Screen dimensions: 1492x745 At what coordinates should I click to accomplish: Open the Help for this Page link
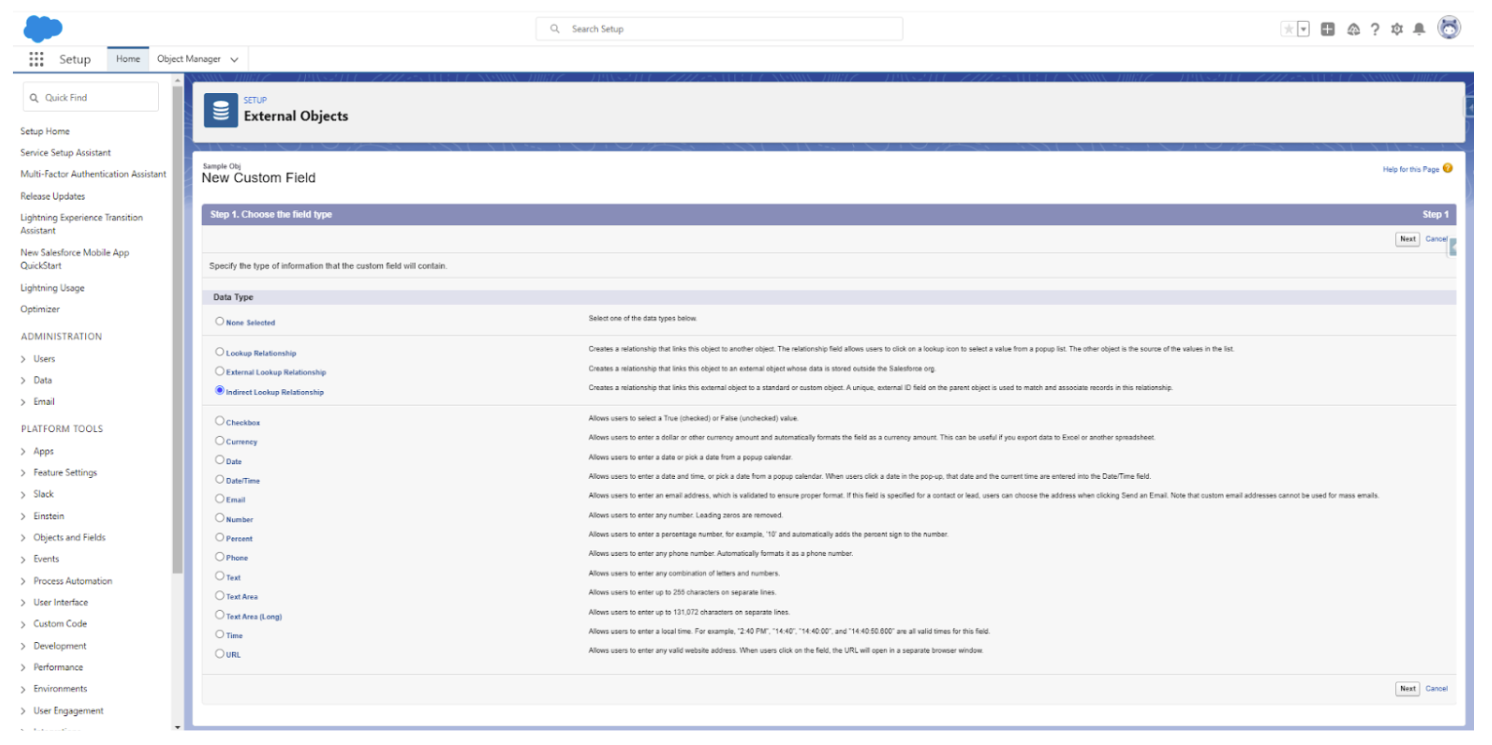click(1410, 169)
